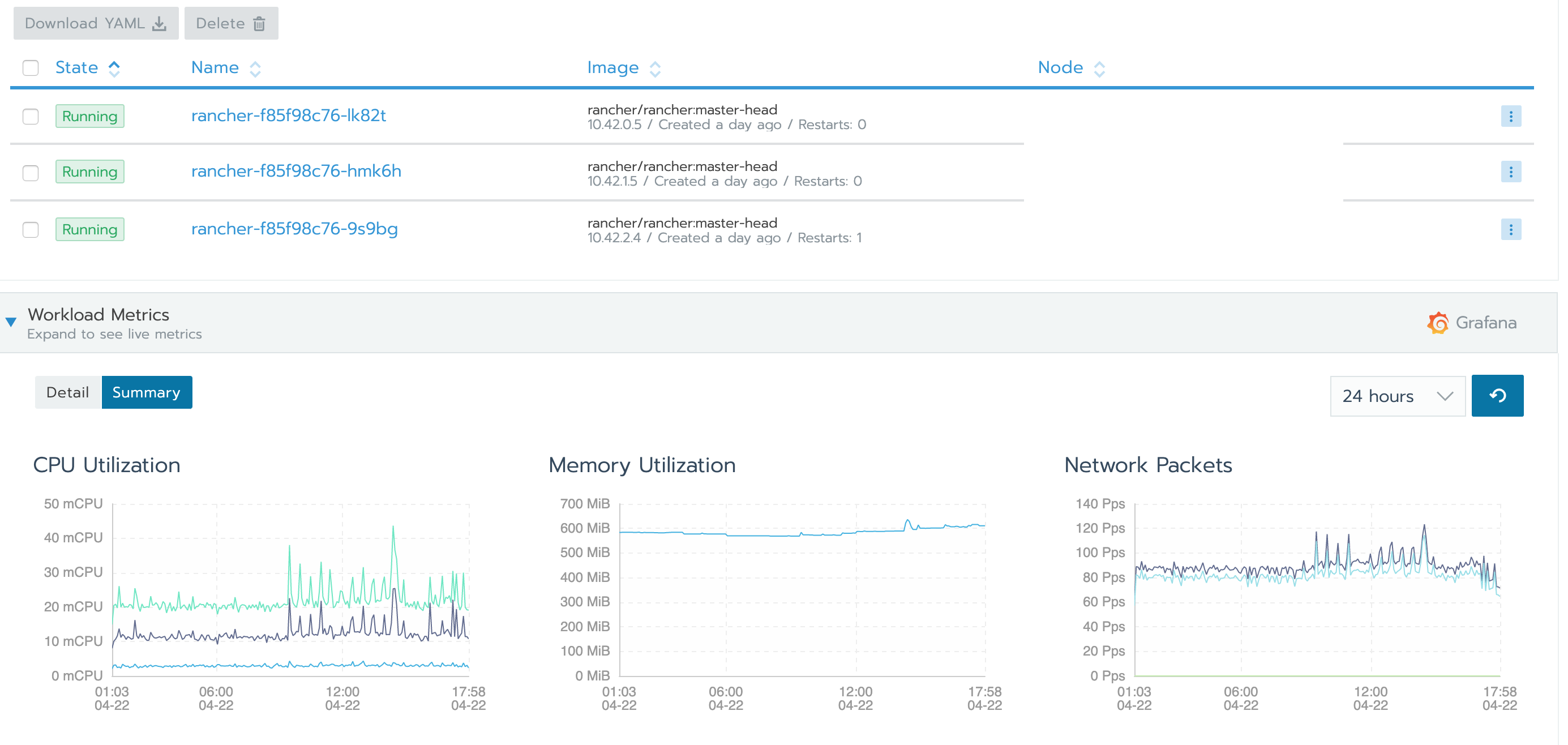
Task: Open the kebab menu for rancher-f85f98c76-9s9bg
Action: (x=1512, y=229)
